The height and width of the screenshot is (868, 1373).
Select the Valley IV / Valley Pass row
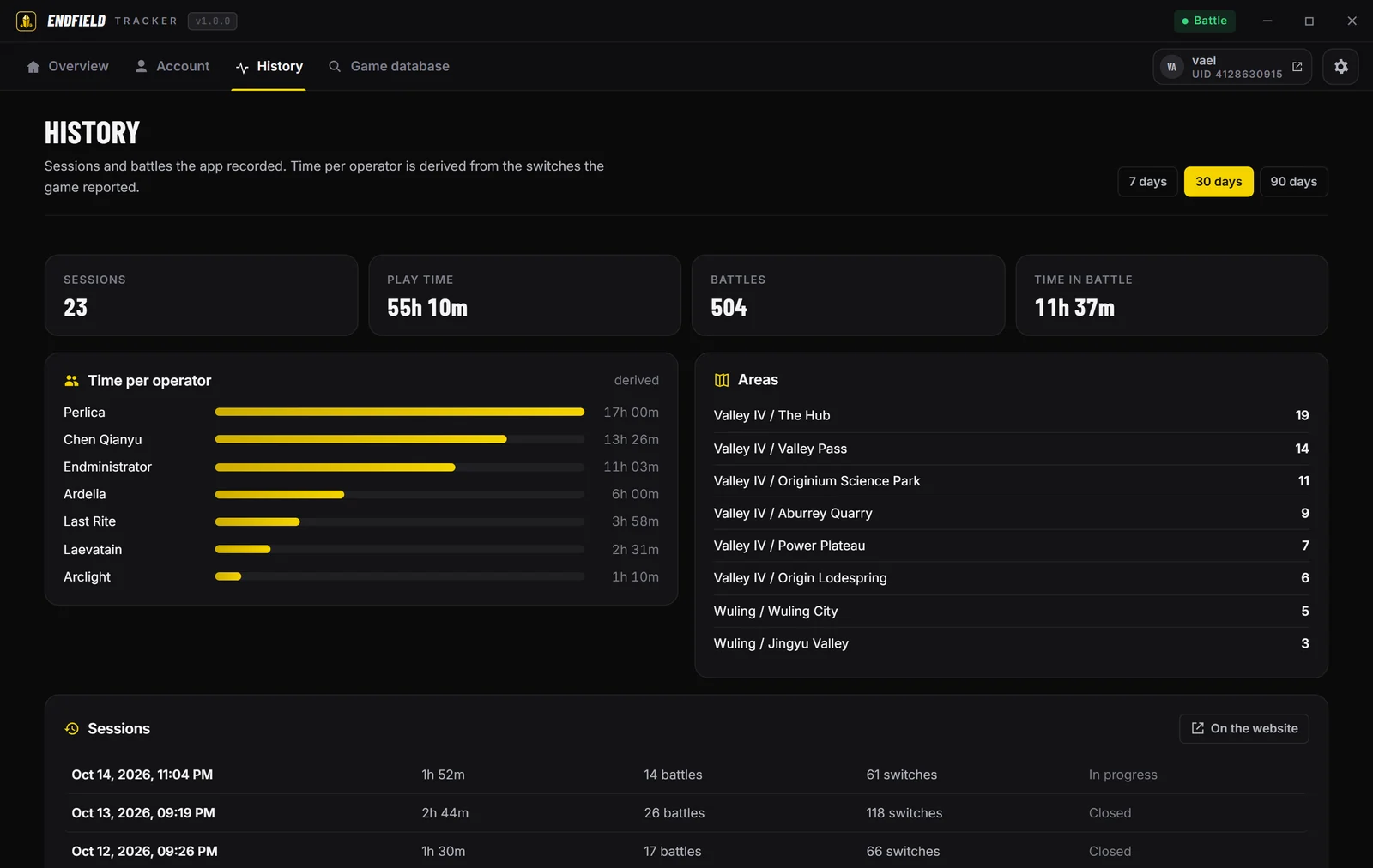1011,449
